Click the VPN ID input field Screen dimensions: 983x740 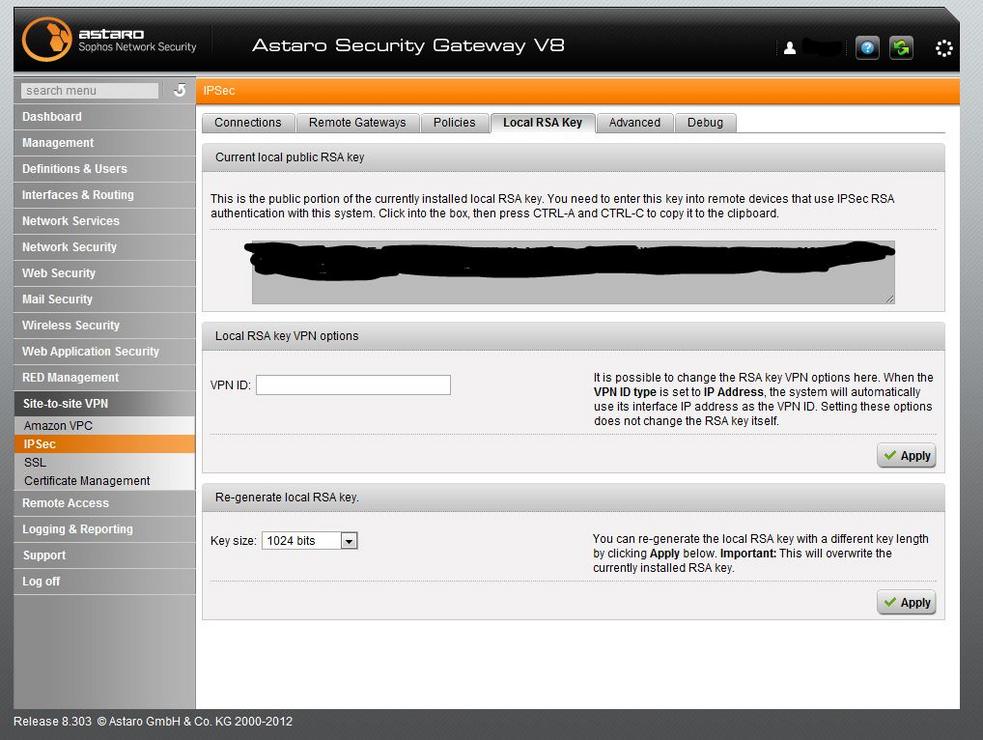click(x=353, y=385)
